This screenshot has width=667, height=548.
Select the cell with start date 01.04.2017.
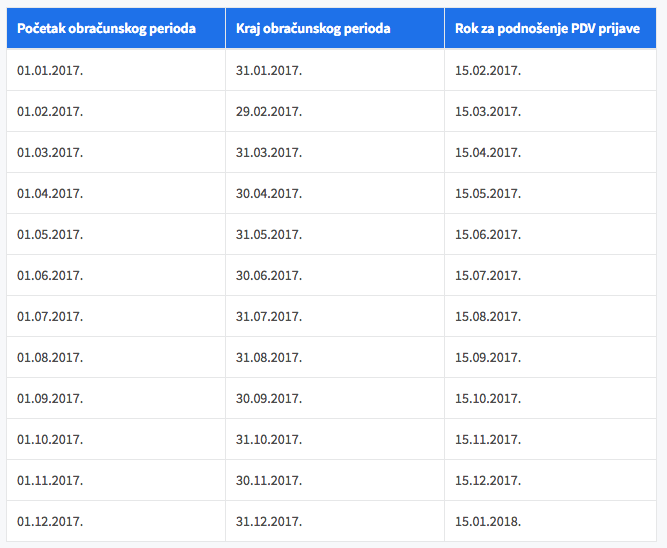116,193
